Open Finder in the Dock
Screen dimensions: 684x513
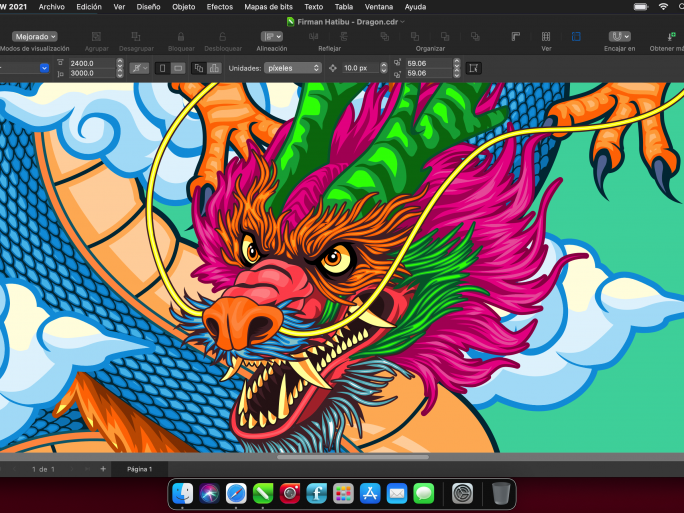(183, 493)
